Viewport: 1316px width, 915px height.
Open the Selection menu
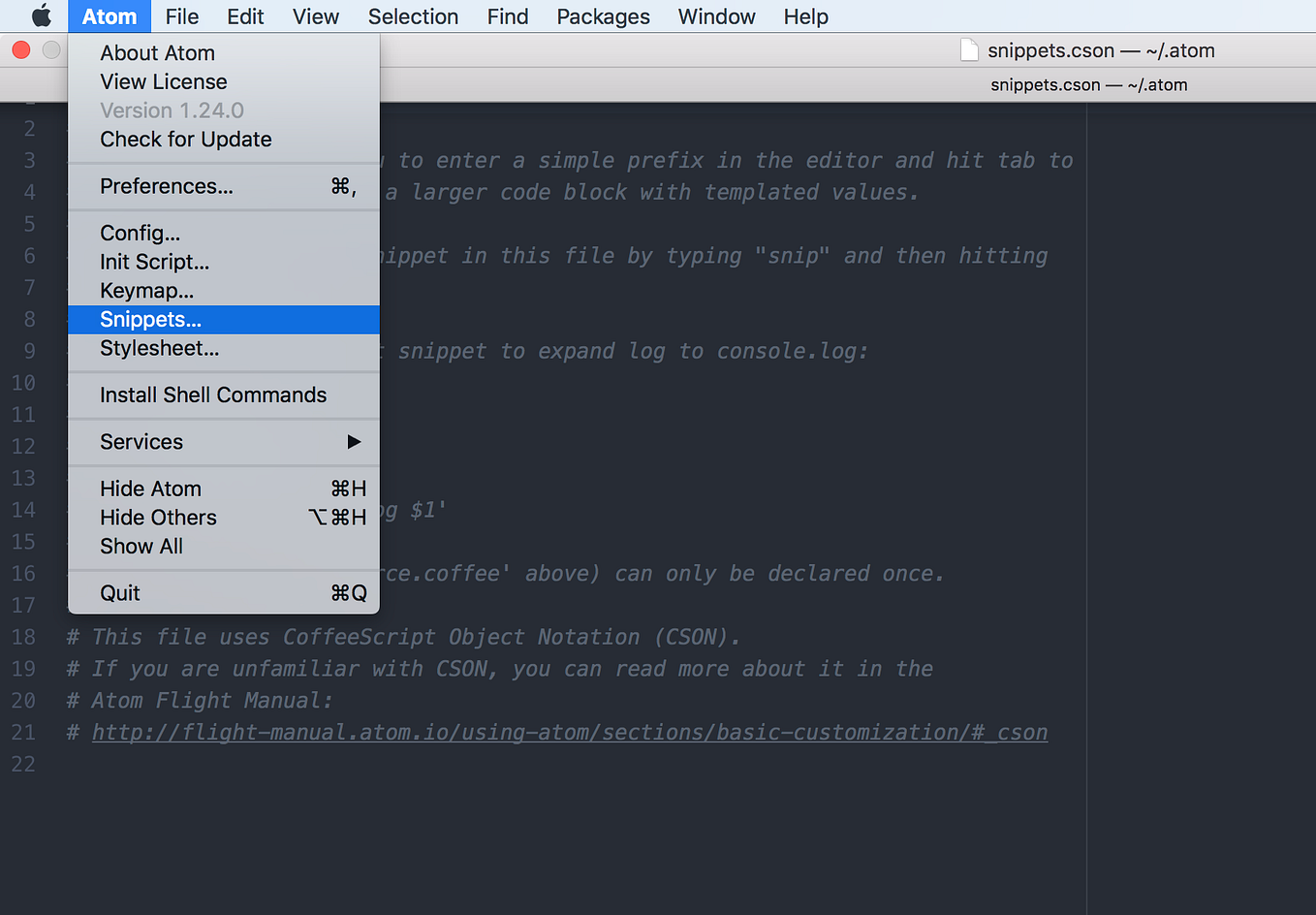tap(413, 16)
